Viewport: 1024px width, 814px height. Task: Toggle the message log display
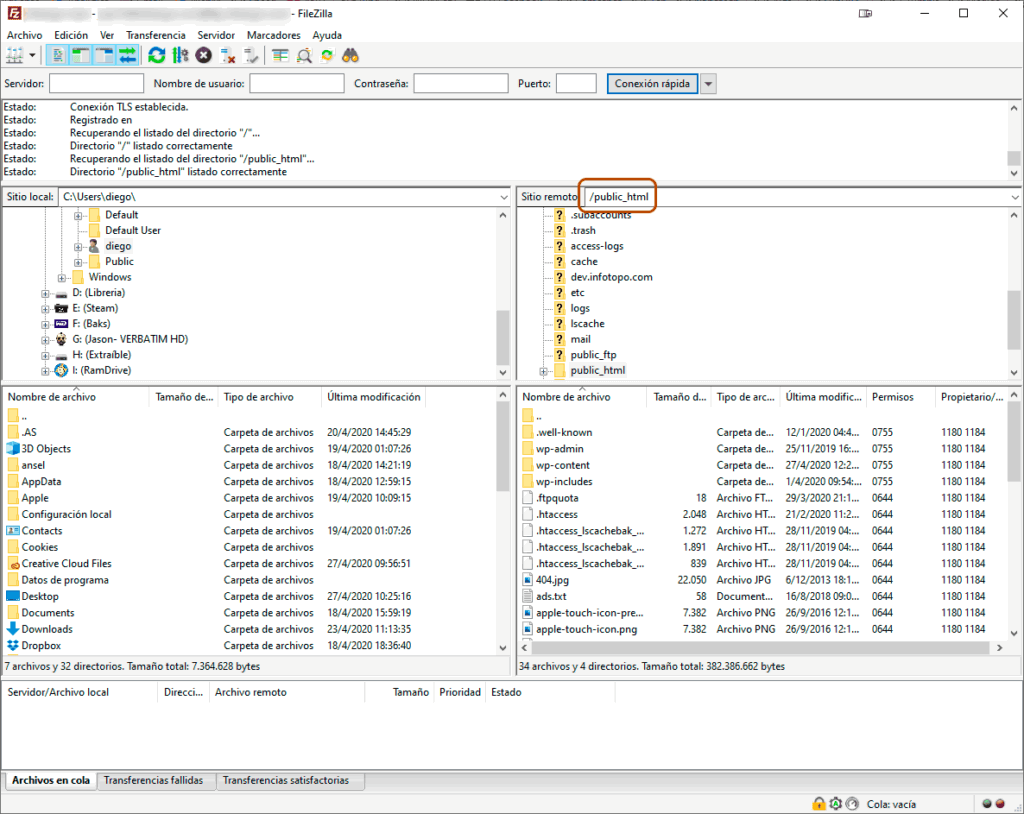(58, 55)
